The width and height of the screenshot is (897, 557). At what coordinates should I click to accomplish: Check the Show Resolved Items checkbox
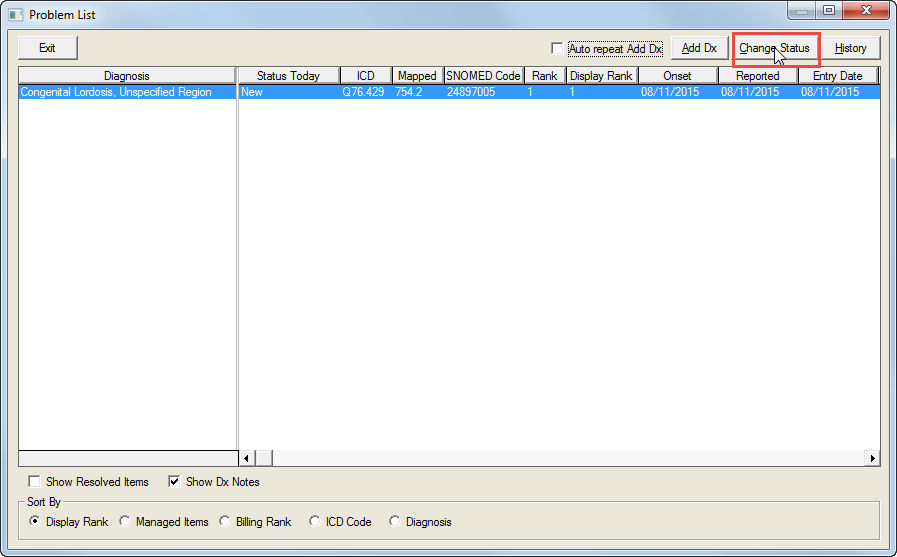[x=35, y=482]
